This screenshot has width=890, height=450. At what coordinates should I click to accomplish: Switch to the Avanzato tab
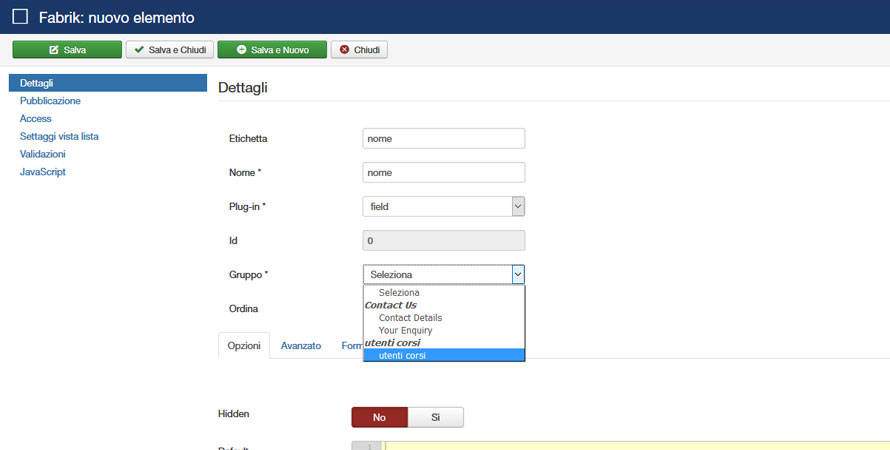coord(301,346)
